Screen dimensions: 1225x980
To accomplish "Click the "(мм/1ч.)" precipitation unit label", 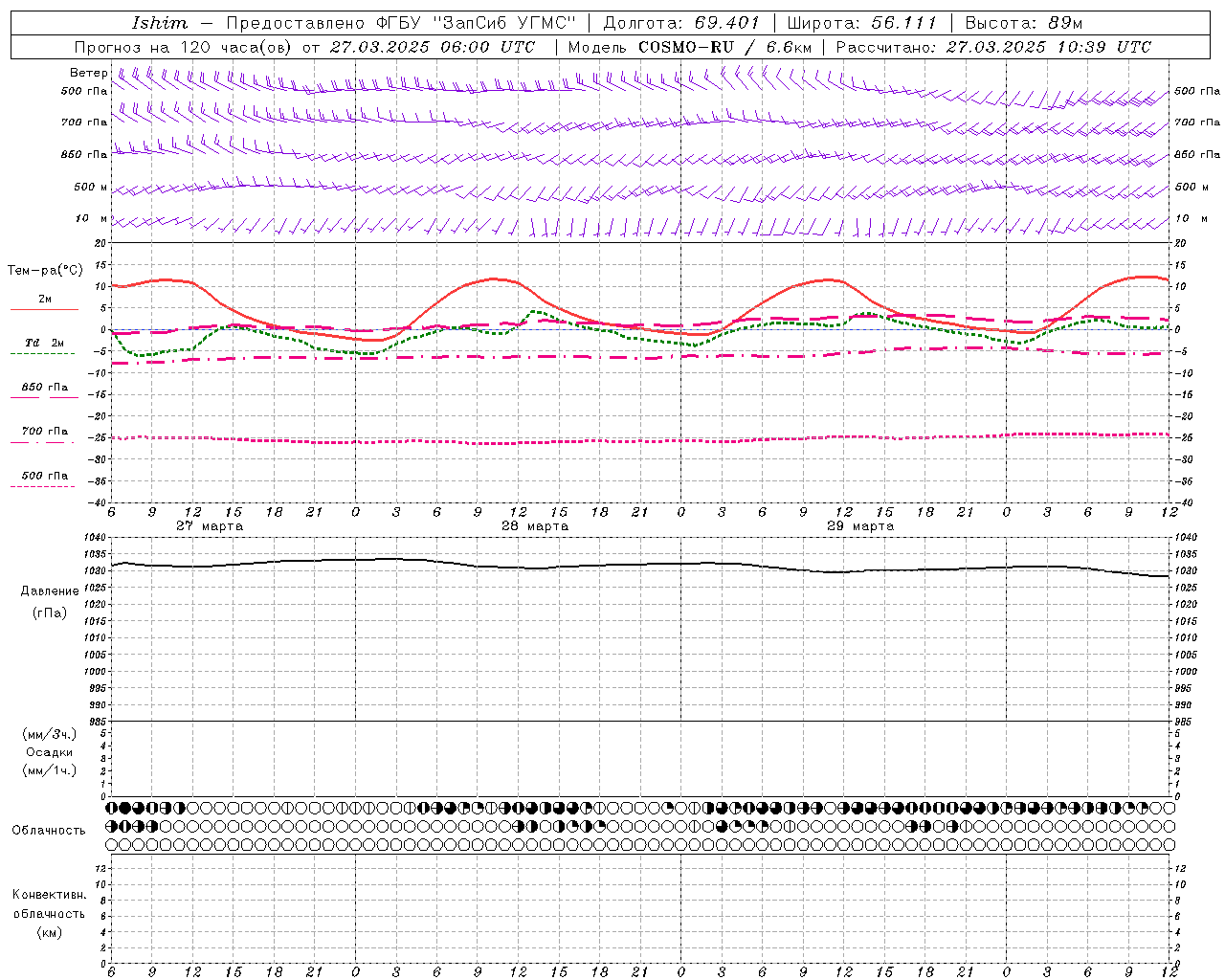I will (x=50, y=770).
